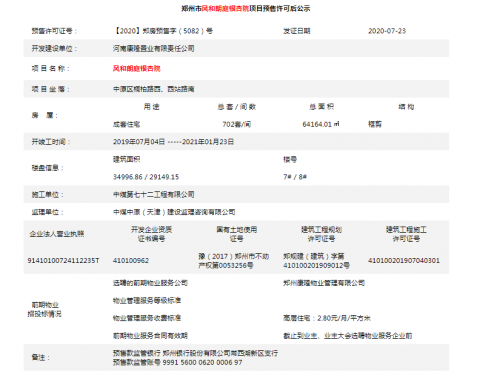Screen dimensions: 477x375
Task: Click the 总面积 column header
Action: [x=322, y=107]
